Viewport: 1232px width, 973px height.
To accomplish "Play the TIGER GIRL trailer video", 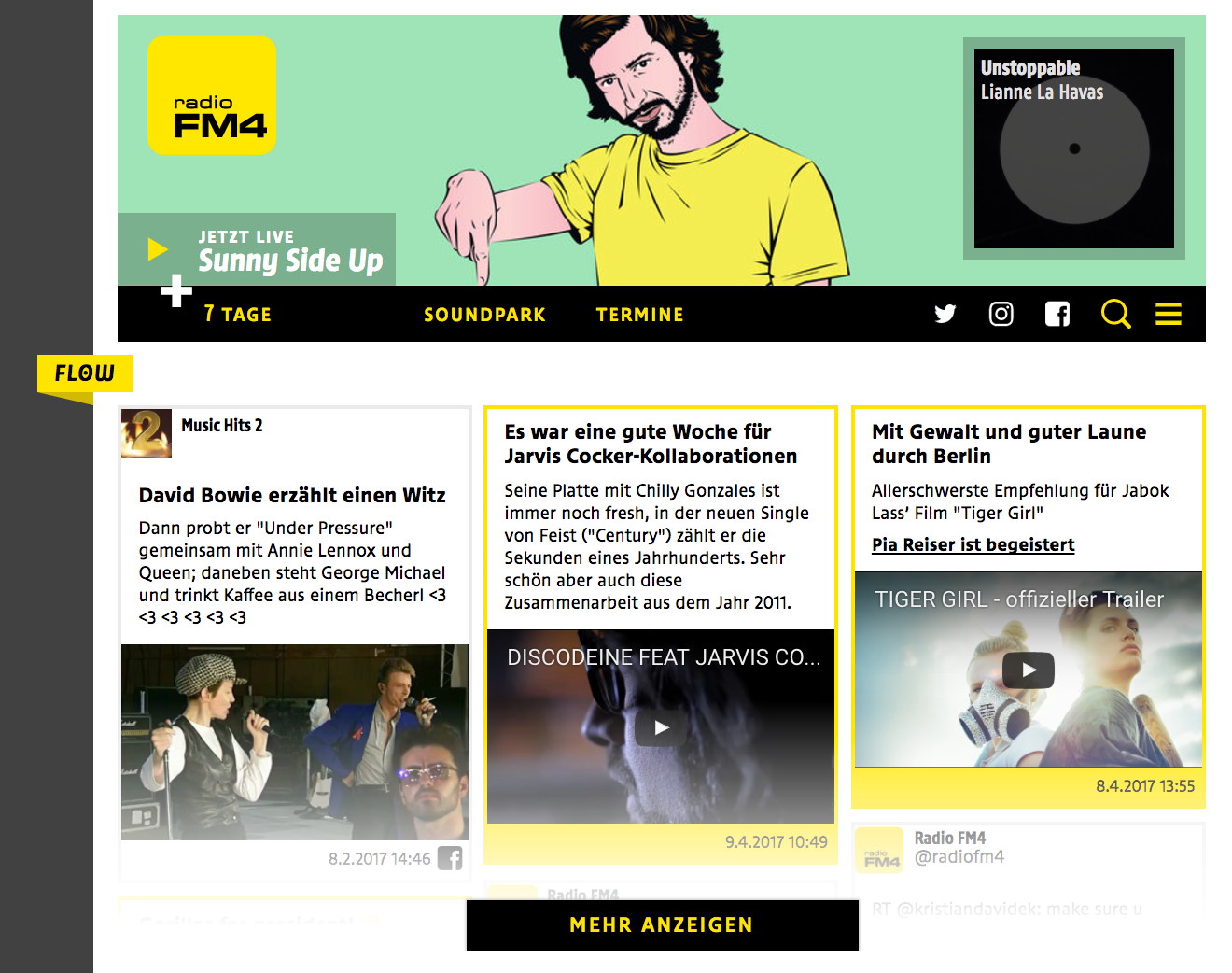I will (1029, 670).
